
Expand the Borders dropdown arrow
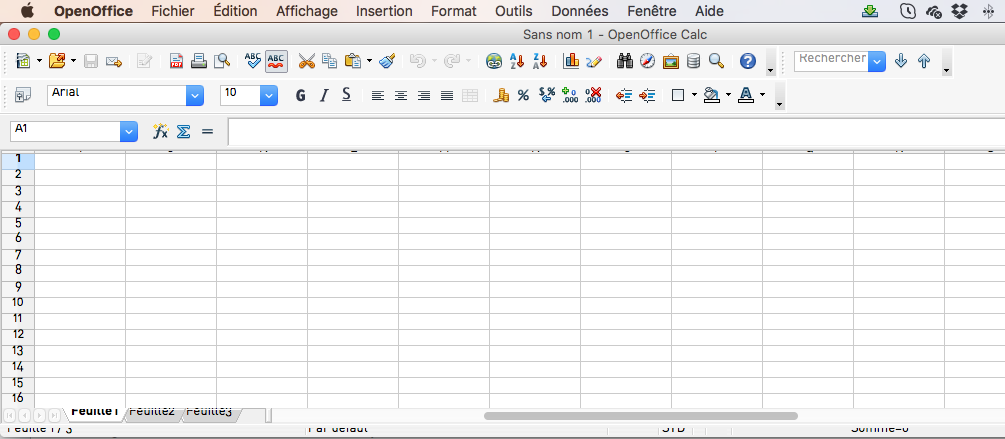click(694, 95)
